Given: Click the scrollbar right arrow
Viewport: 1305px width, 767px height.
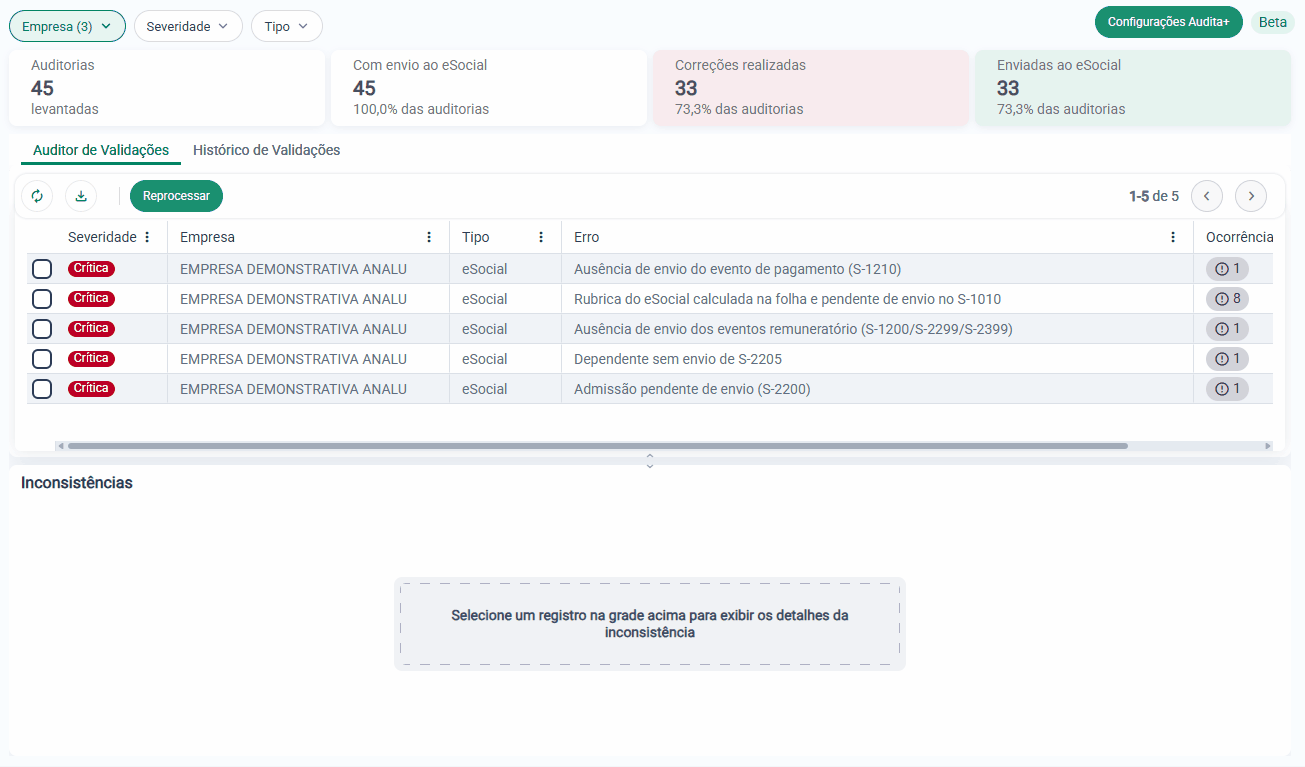Looking at the screenshot, I should tap(1268, 446).
